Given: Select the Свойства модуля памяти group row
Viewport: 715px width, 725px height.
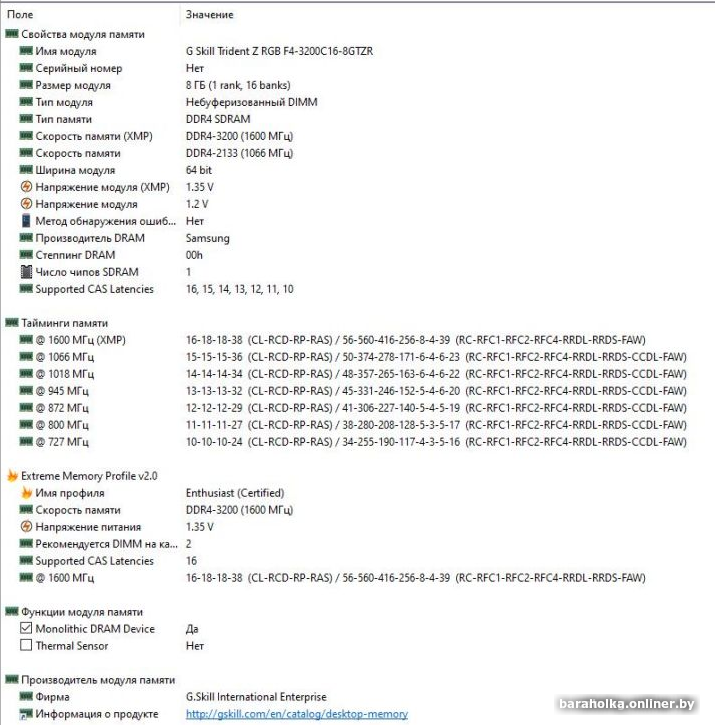Looking at the screenshot, I should 83,34.
